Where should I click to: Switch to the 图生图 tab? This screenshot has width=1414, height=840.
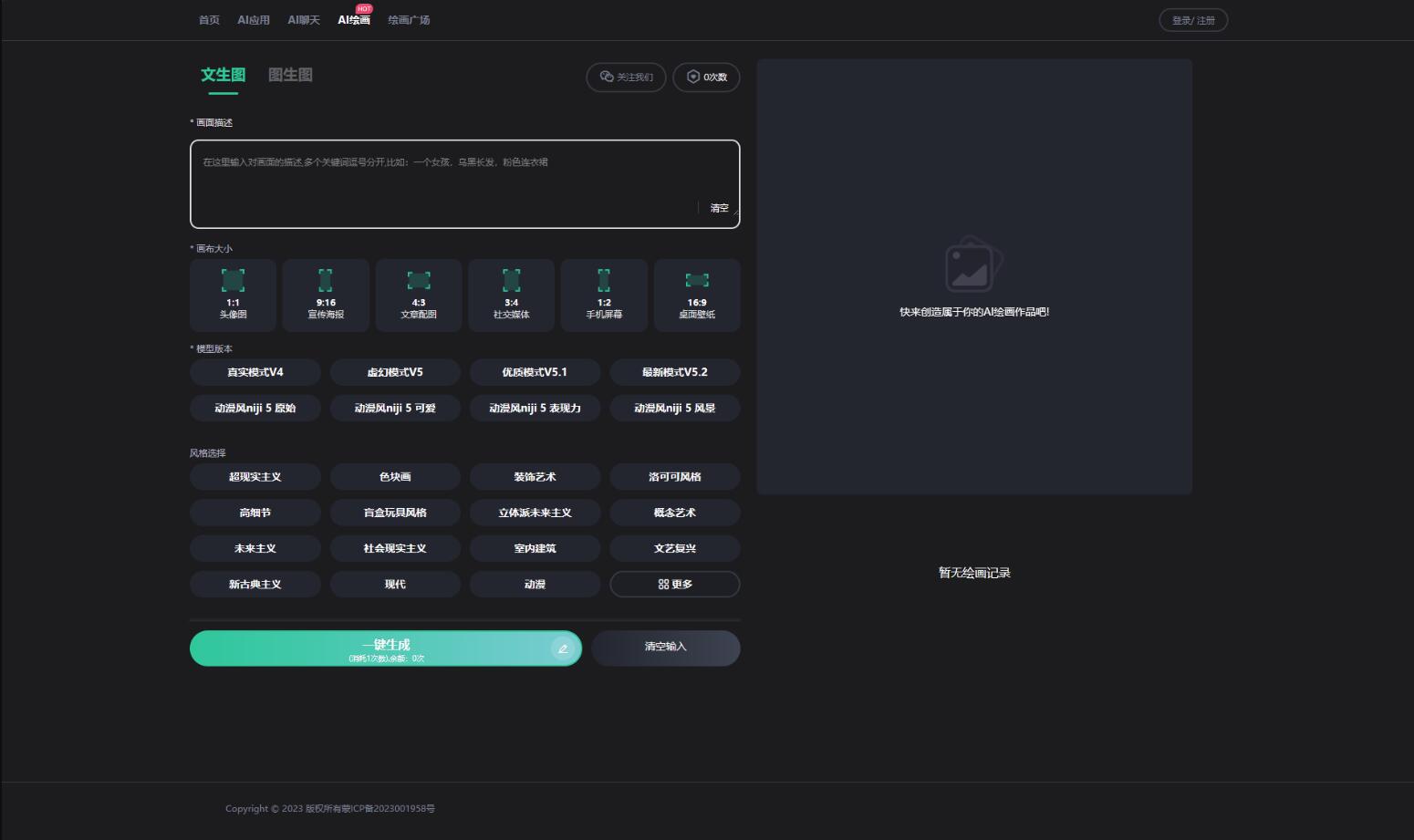[x=290, y=75]
